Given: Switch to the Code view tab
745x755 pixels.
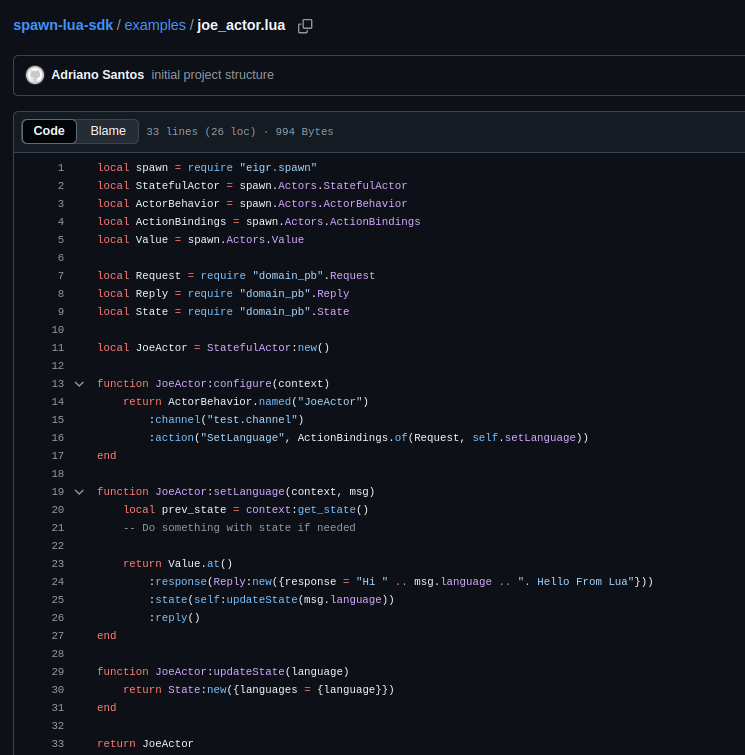Looking at the screenshot, I should coord(49,131).
